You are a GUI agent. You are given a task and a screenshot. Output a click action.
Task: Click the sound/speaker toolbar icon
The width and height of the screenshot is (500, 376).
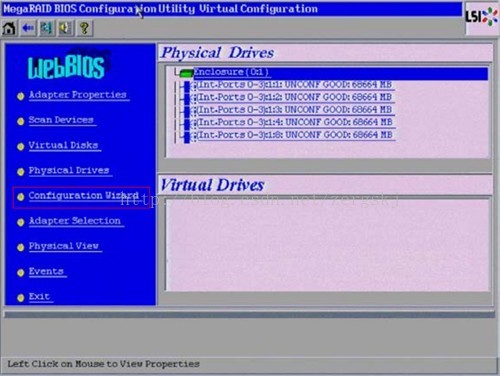click(x=65, y=28)
